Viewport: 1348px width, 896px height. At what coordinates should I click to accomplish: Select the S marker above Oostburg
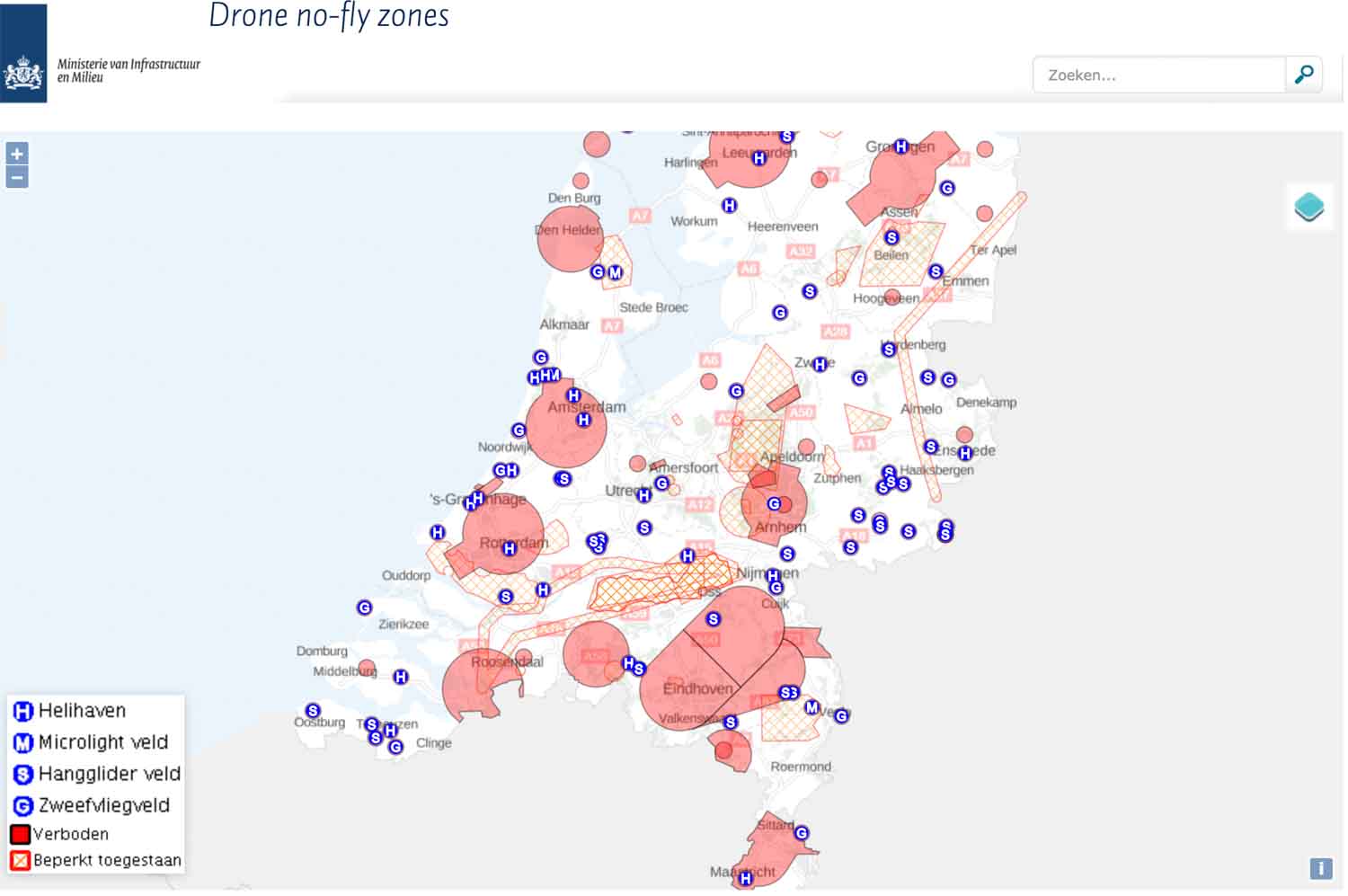pos(313,711)
